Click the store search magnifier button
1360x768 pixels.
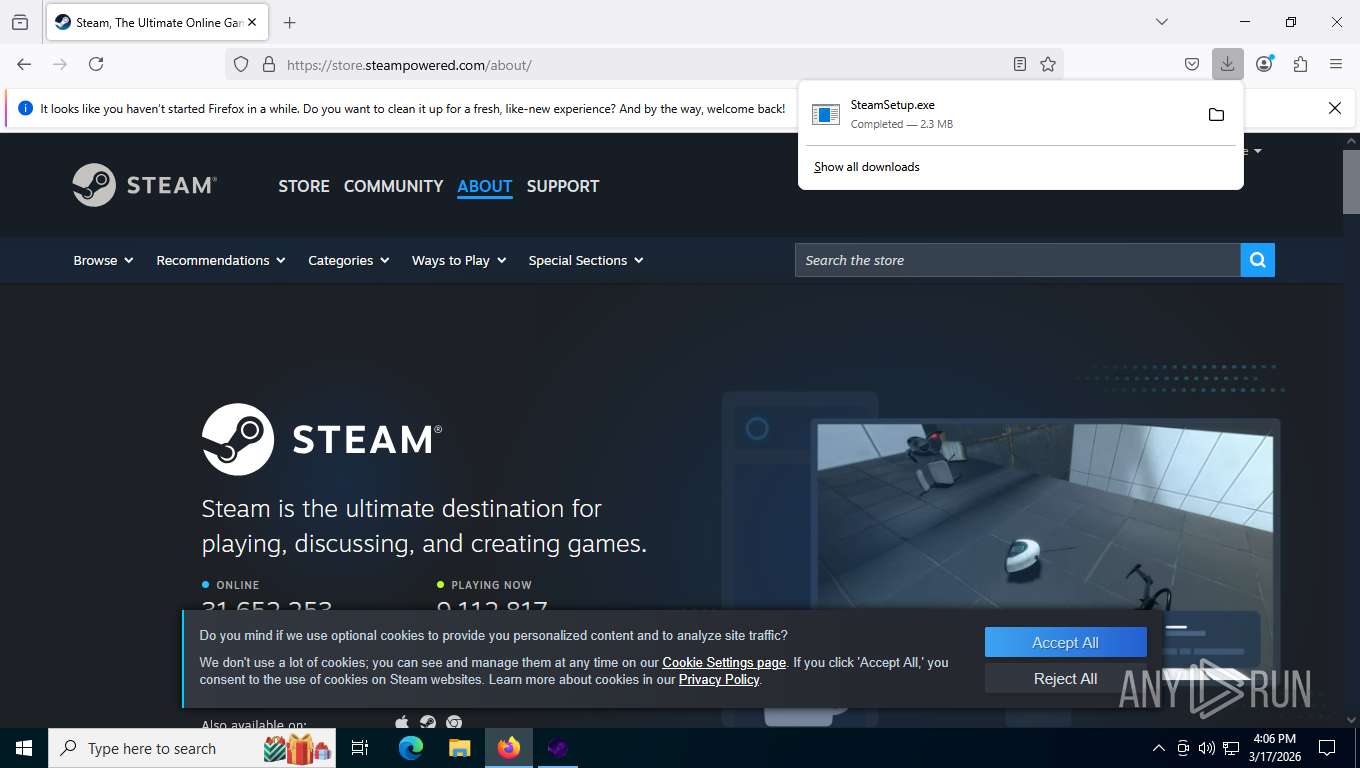[x=1258, y=260]
